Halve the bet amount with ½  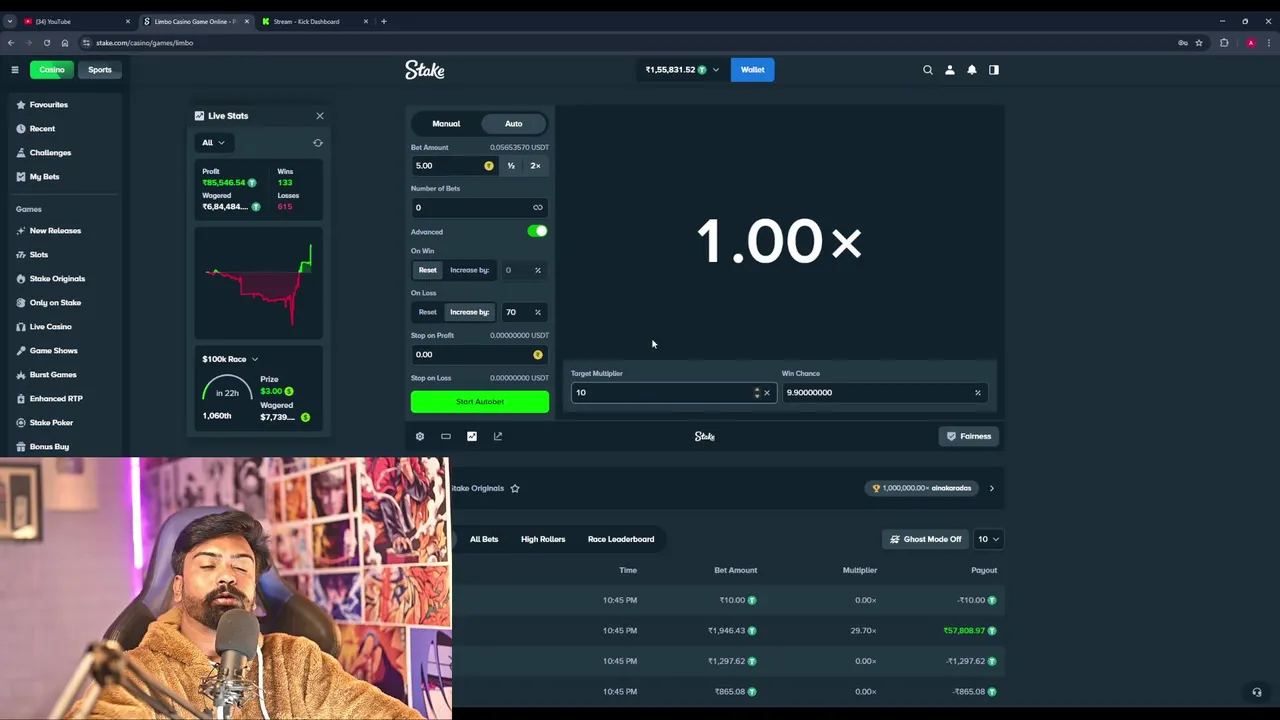511,166
